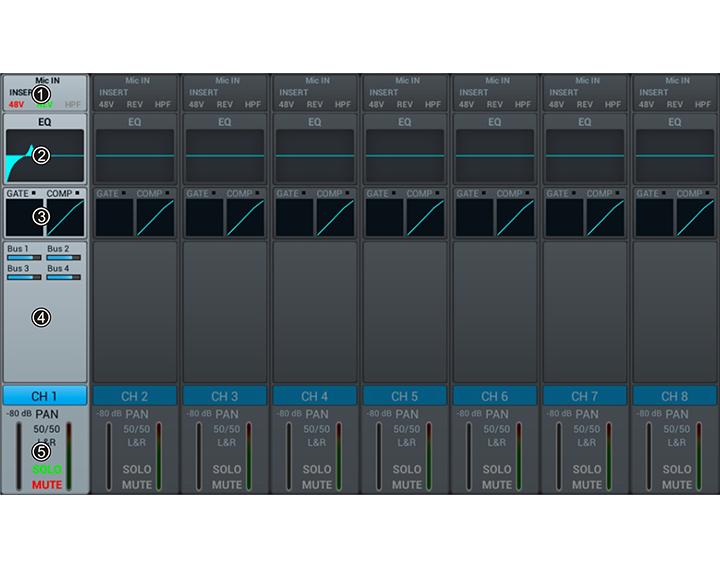Click the PAN label on channel 7
720x567 pixels.
(x=587, y=414)
